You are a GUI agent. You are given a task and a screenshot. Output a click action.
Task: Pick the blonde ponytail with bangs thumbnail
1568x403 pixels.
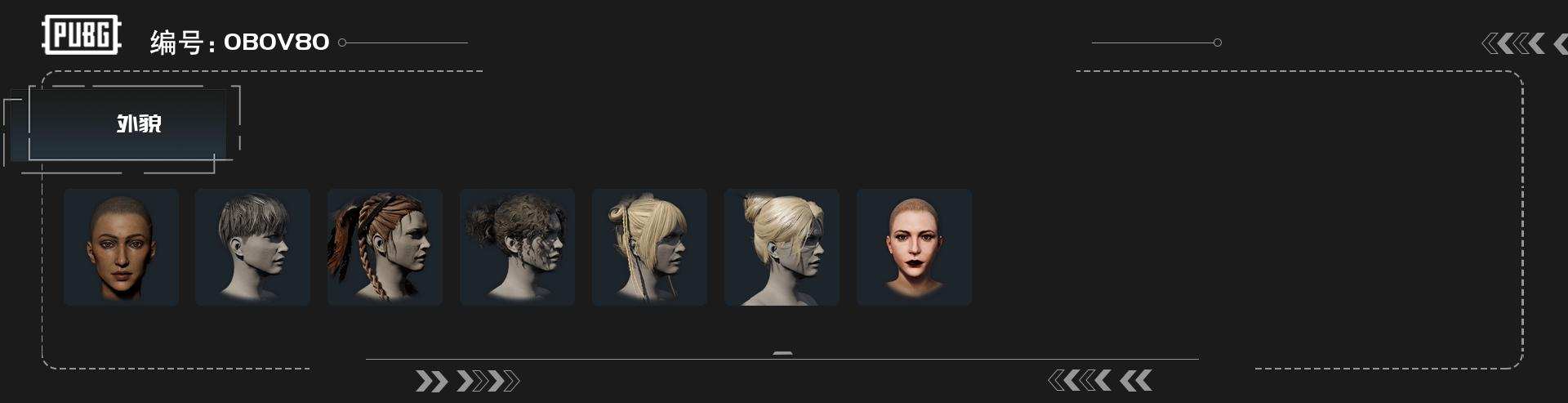pos(649,247)
